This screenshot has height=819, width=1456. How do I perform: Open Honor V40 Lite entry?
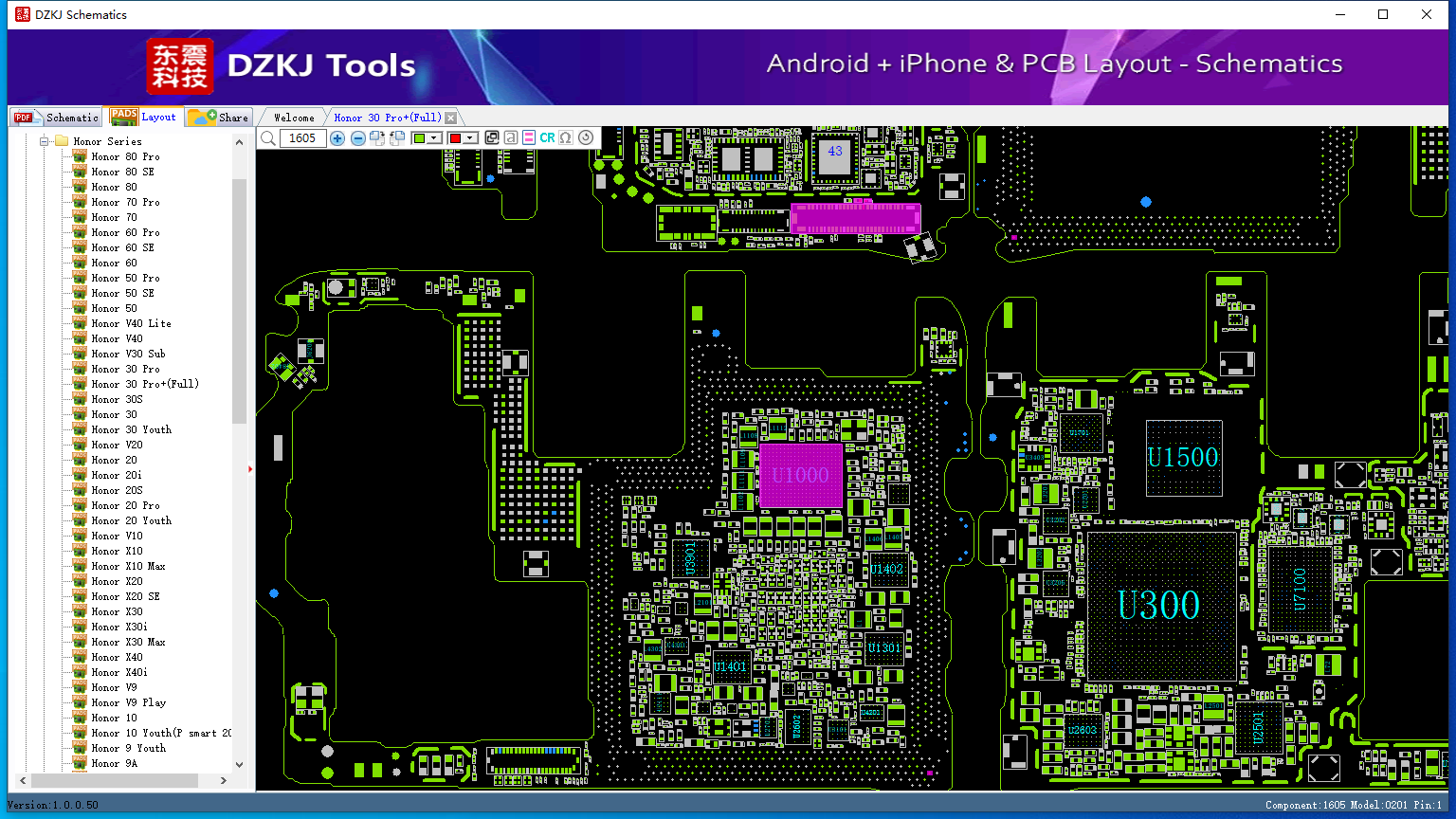(131, 323)
